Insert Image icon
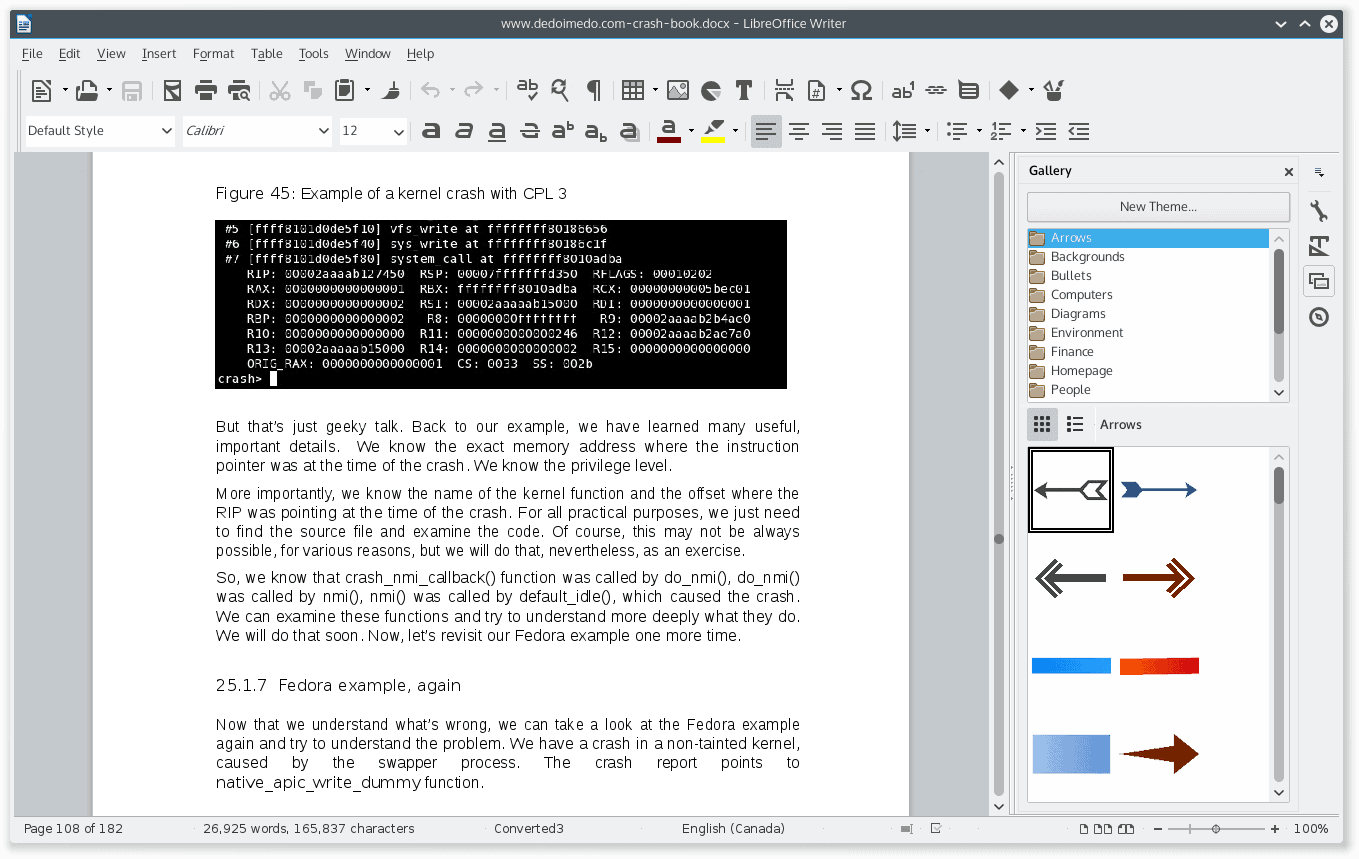 coord(677,91)
